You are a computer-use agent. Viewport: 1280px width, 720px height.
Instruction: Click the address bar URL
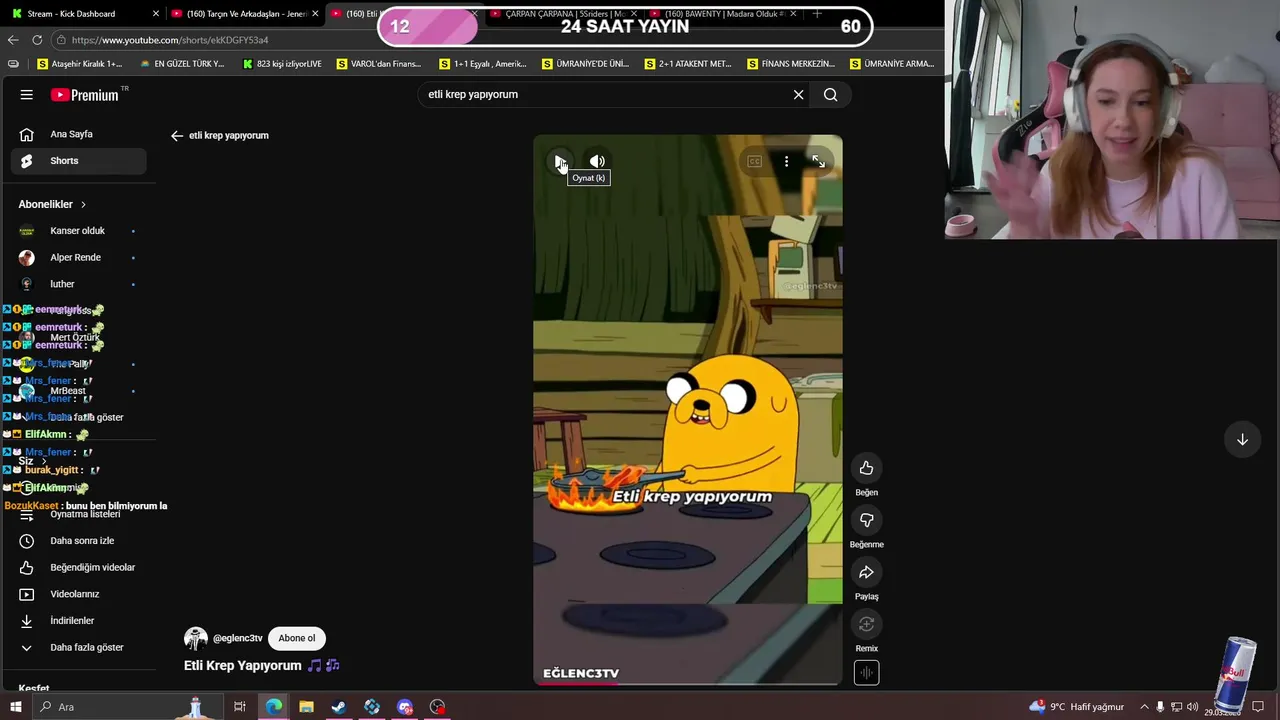pos(170,40)
